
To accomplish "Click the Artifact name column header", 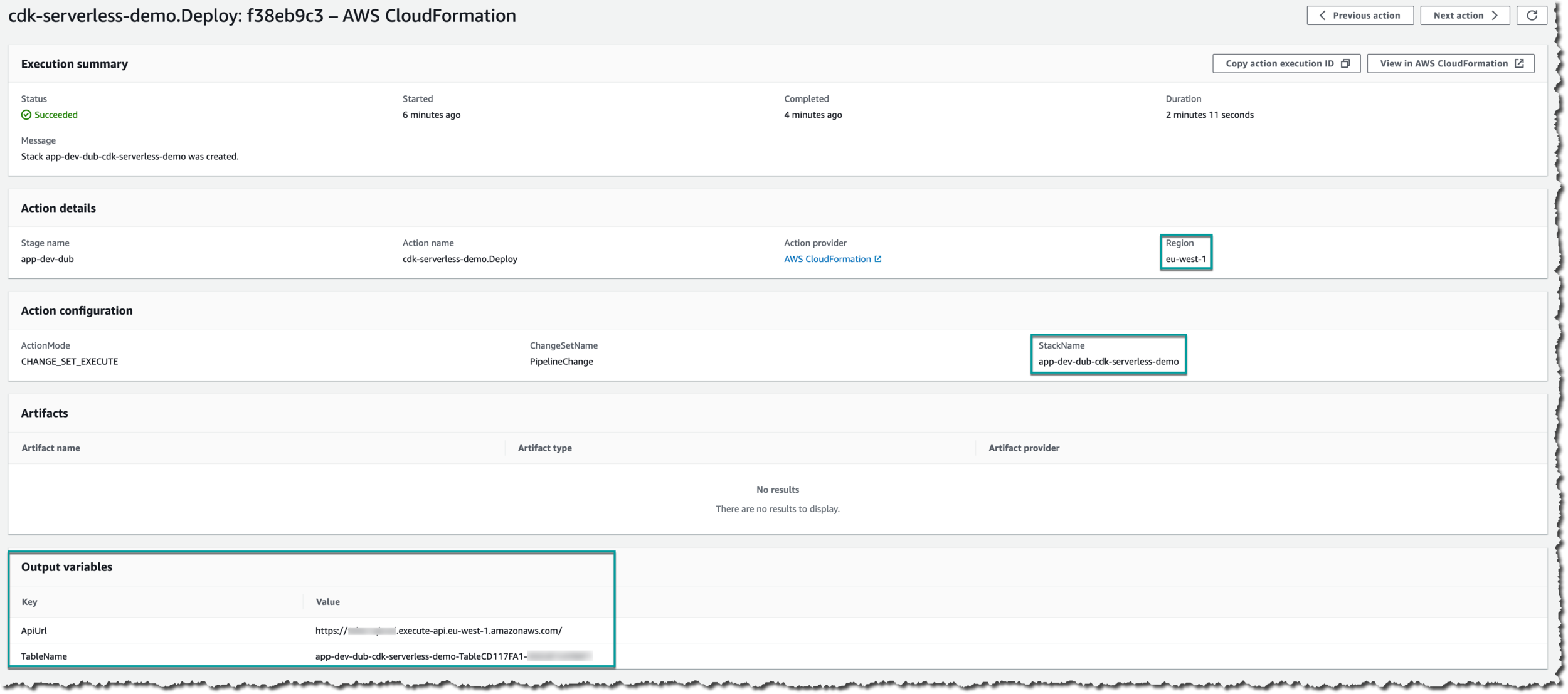I will pos(50,448).
